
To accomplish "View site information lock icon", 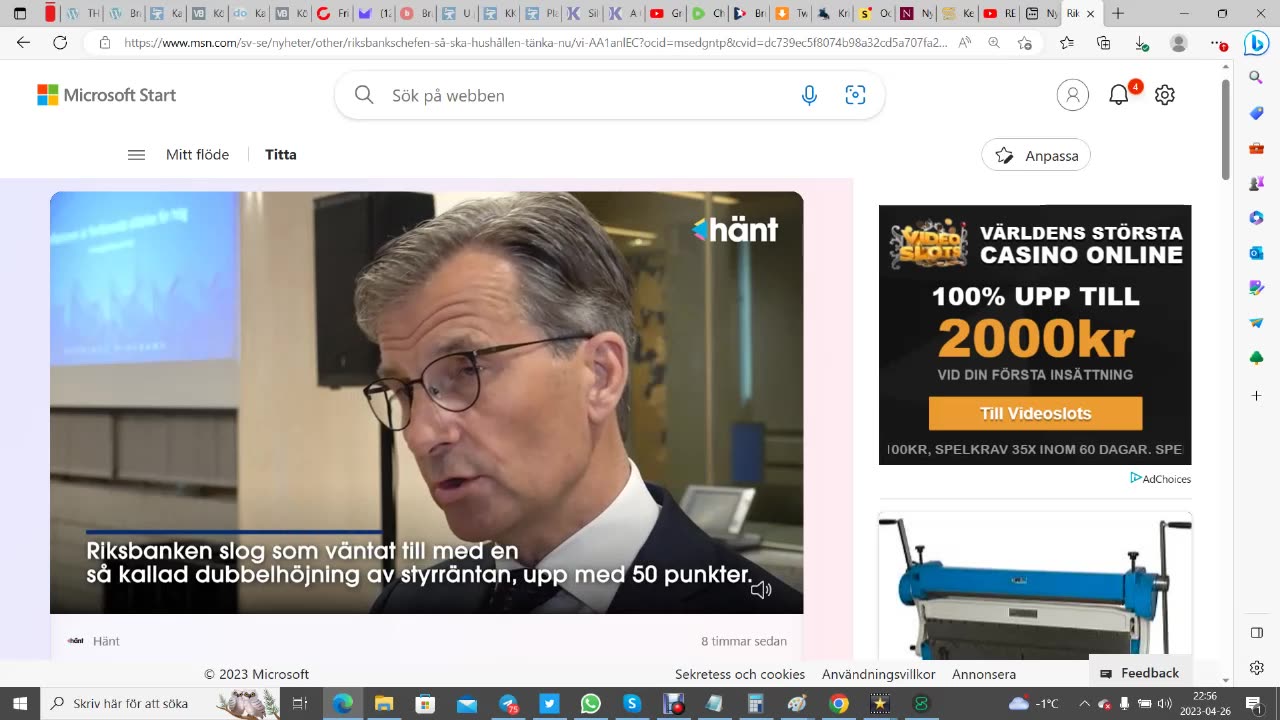I will pos(104,43).
